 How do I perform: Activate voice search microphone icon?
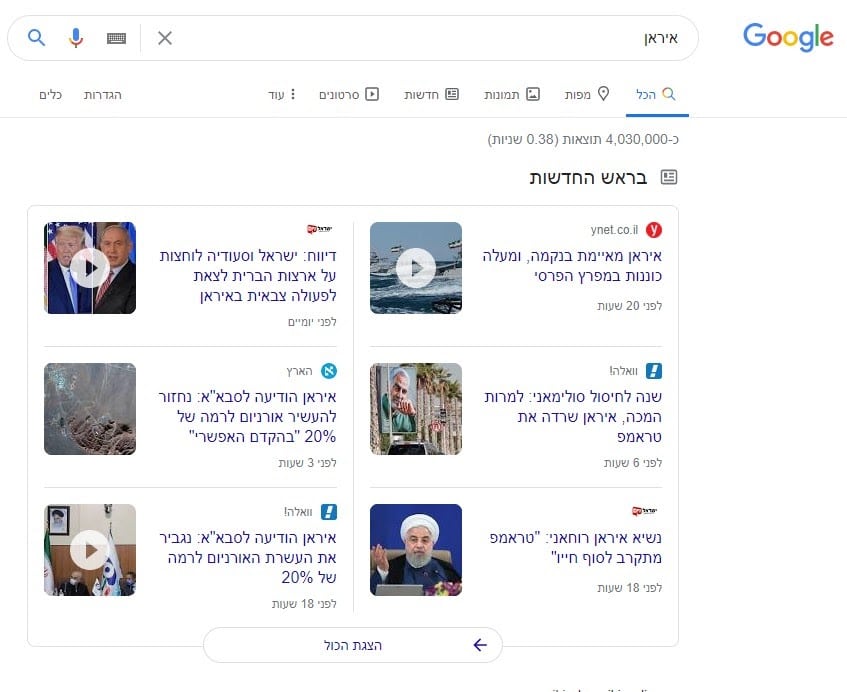coord(76,38)
